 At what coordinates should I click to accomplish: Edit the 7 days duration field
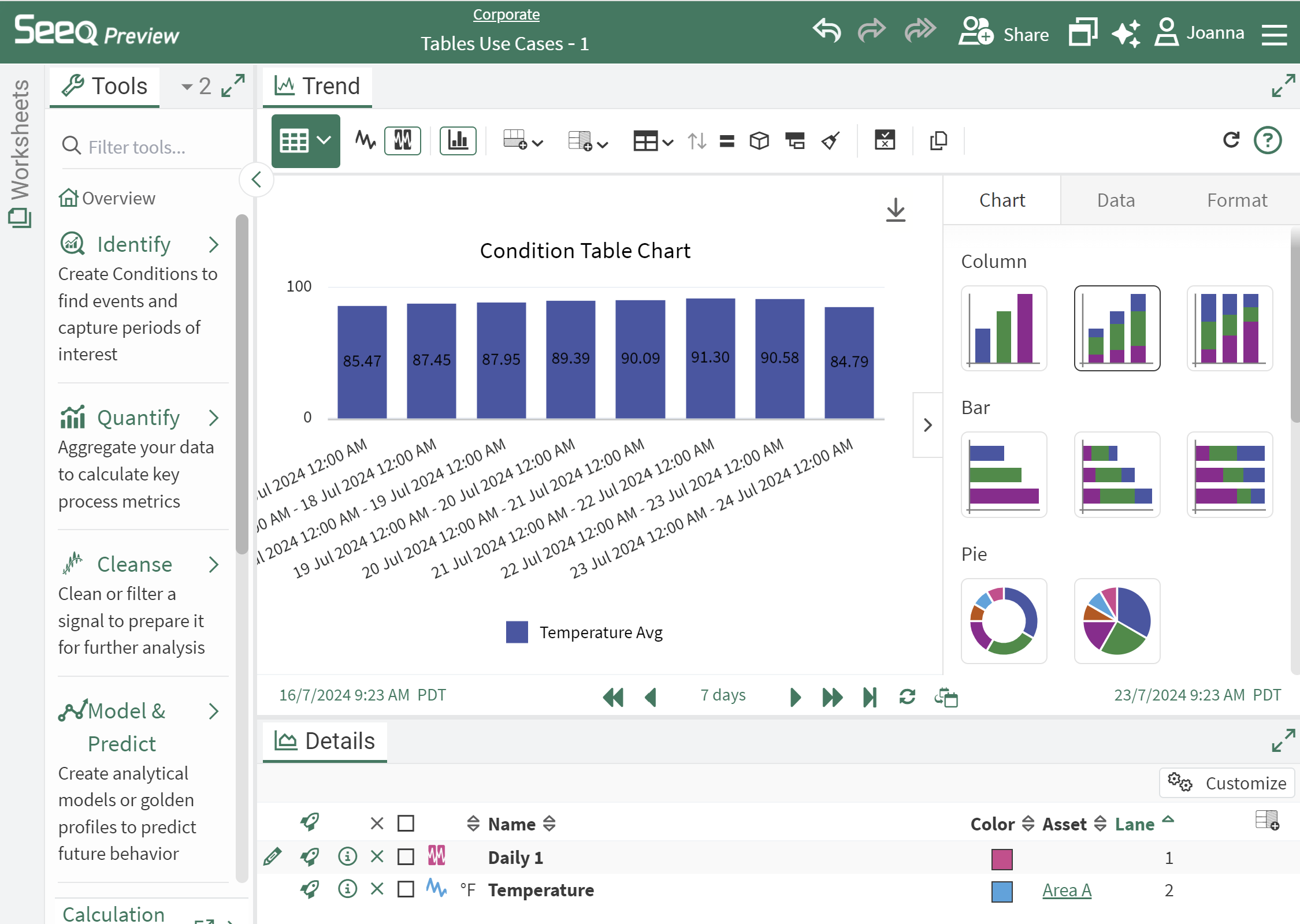(723, 695)
